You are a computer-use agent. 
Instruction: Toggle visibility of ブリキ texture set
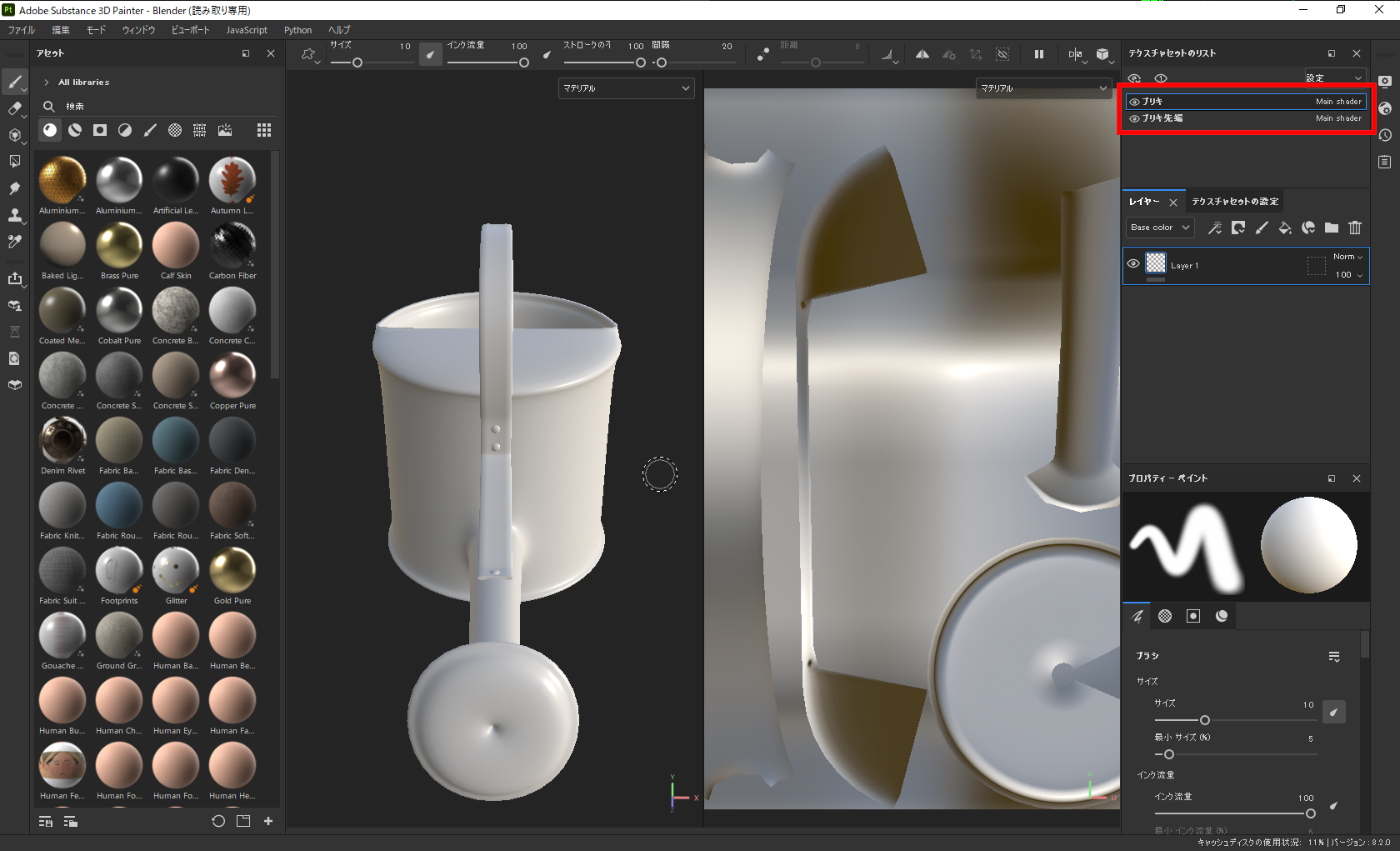tap(1134, 102)
